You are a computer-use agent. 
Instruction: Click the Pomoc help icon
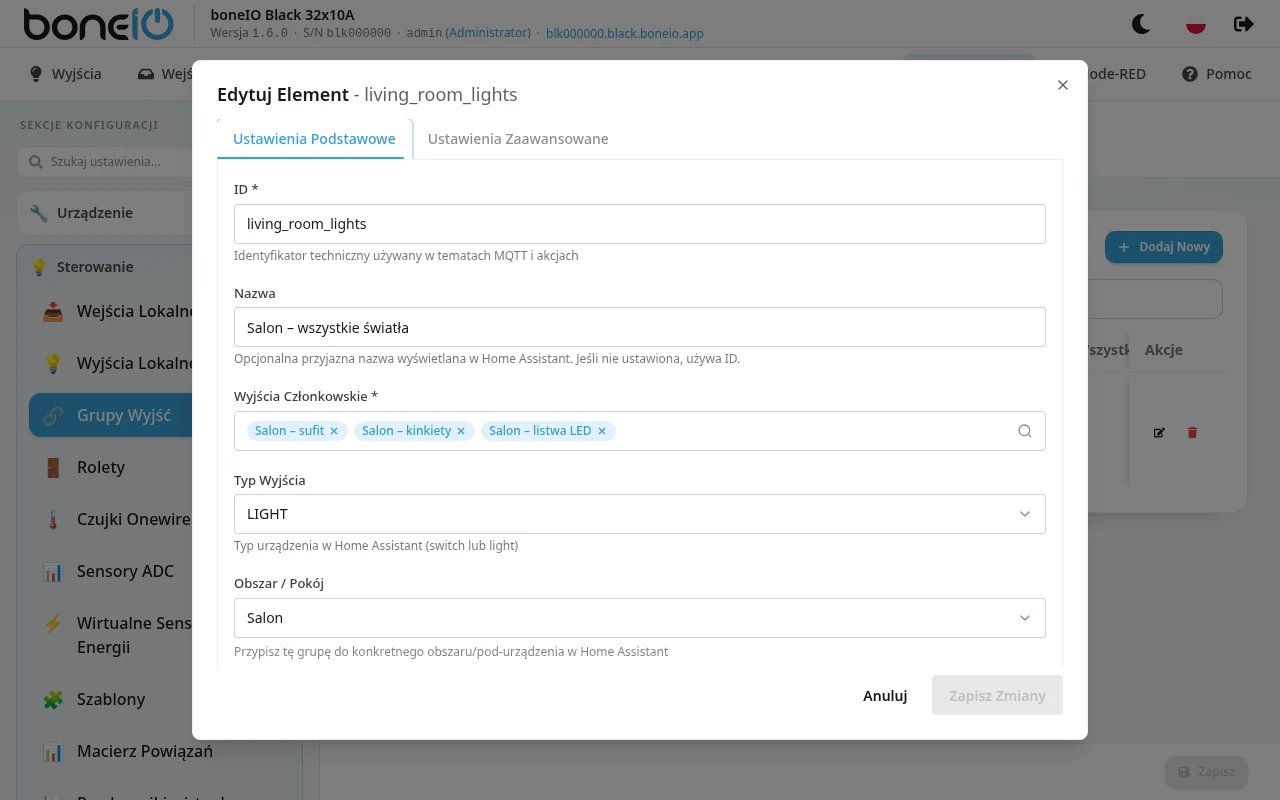pyautogui.click(x=1190, y=74)
